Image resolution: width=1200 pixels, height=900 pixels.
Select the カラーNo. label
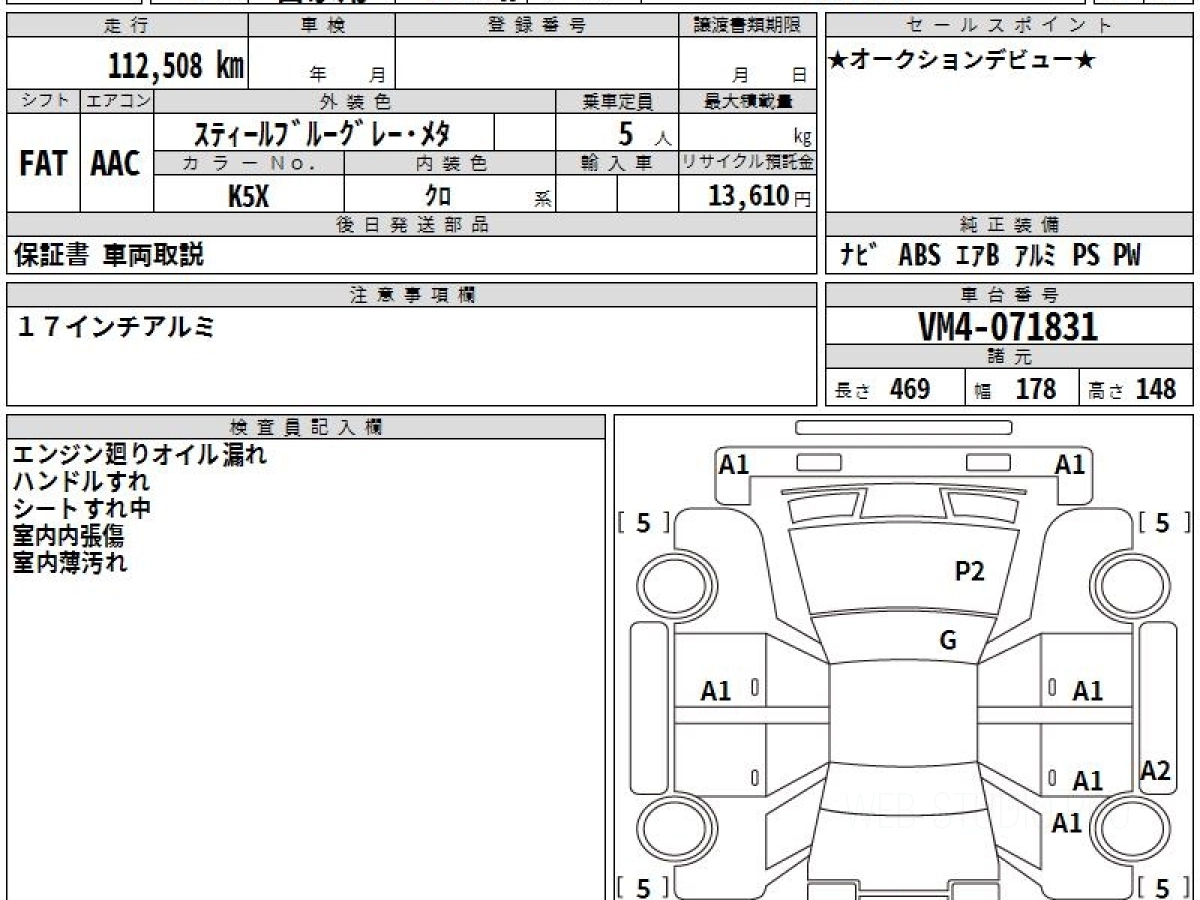pos(249,163)
